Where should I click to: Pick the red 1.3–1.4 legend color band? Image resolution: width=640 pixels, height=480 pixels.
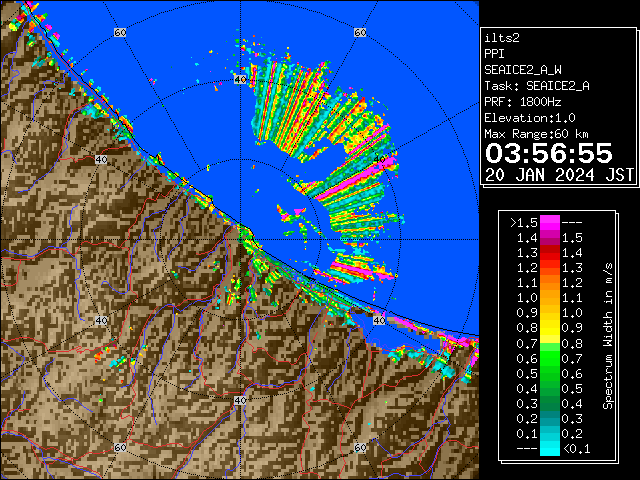click(549, 253)
